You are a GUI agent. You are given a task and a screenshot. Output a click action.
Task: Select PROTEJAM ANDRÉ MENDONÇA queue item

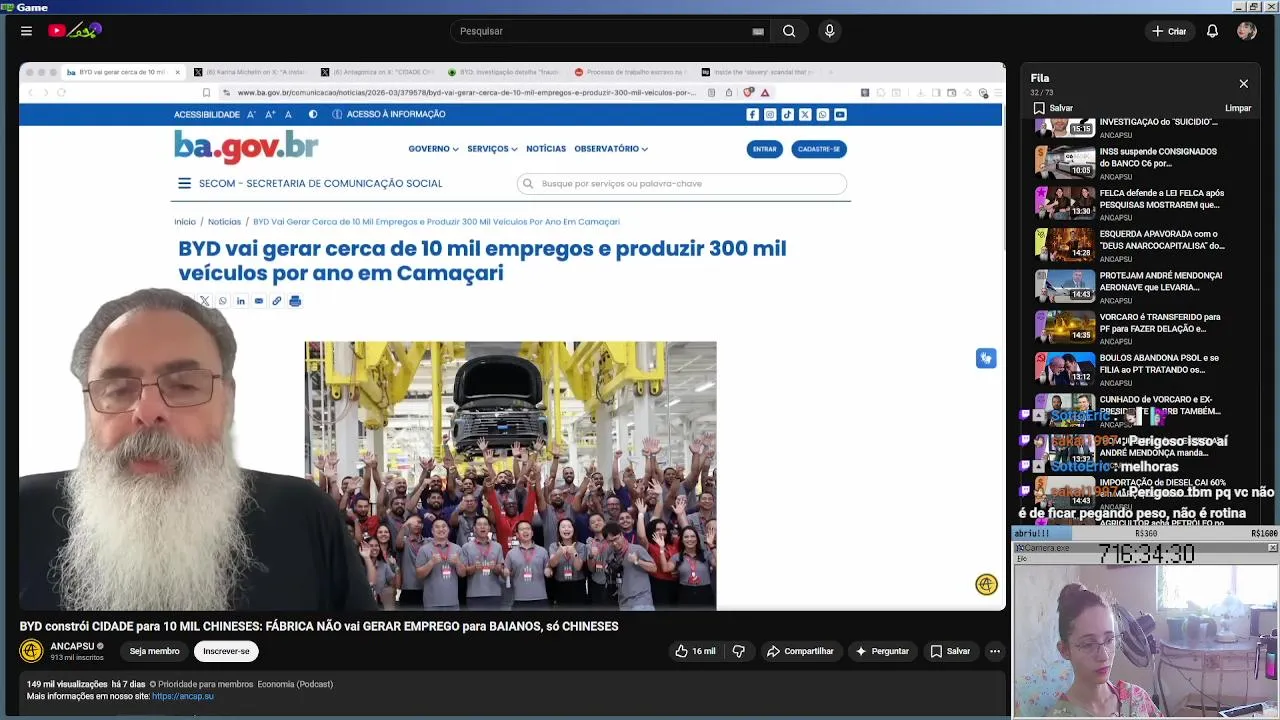1128,287
